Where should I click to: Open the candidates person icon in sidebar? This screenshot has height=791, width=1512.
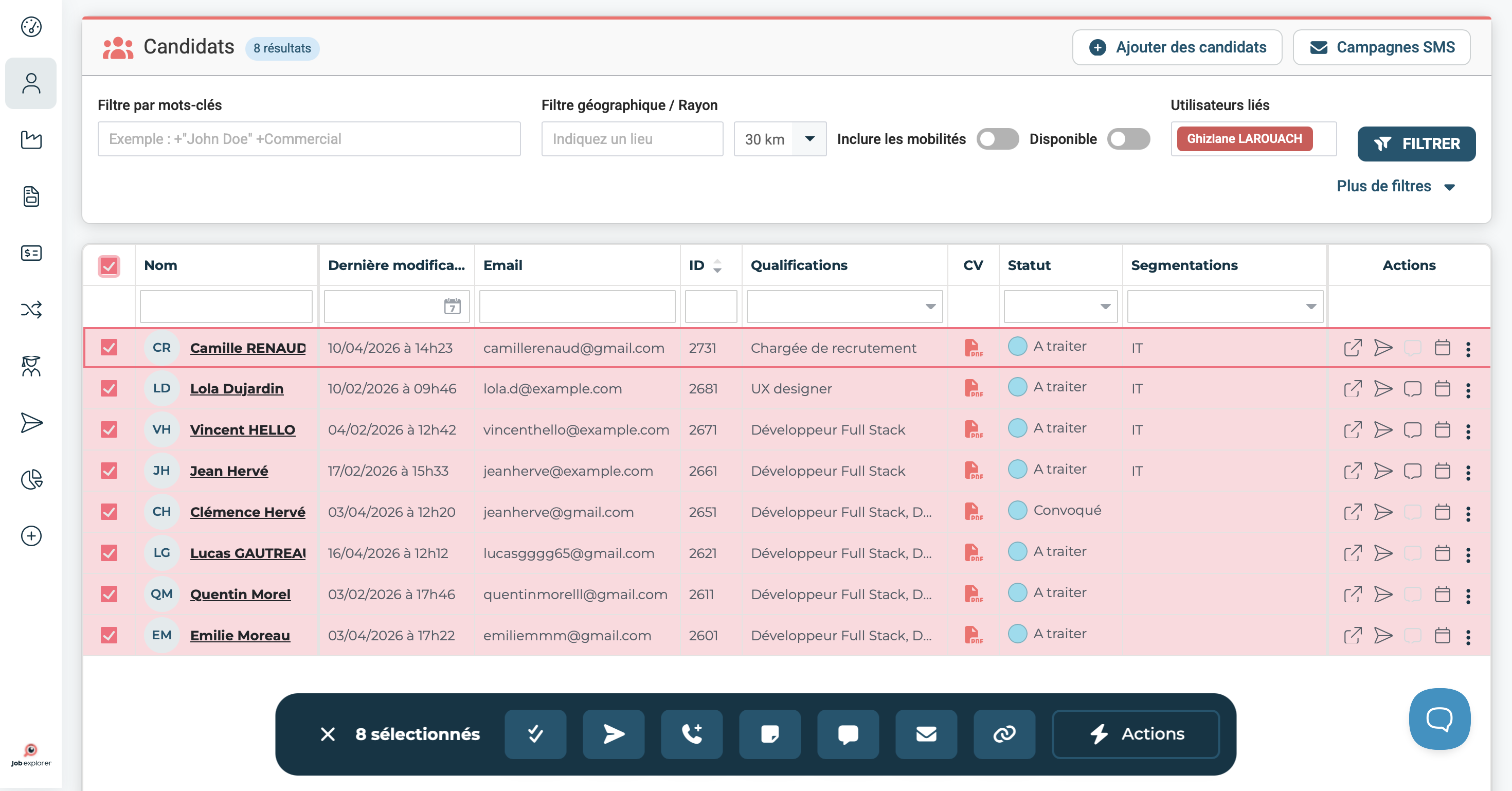[x=31, y=83]
